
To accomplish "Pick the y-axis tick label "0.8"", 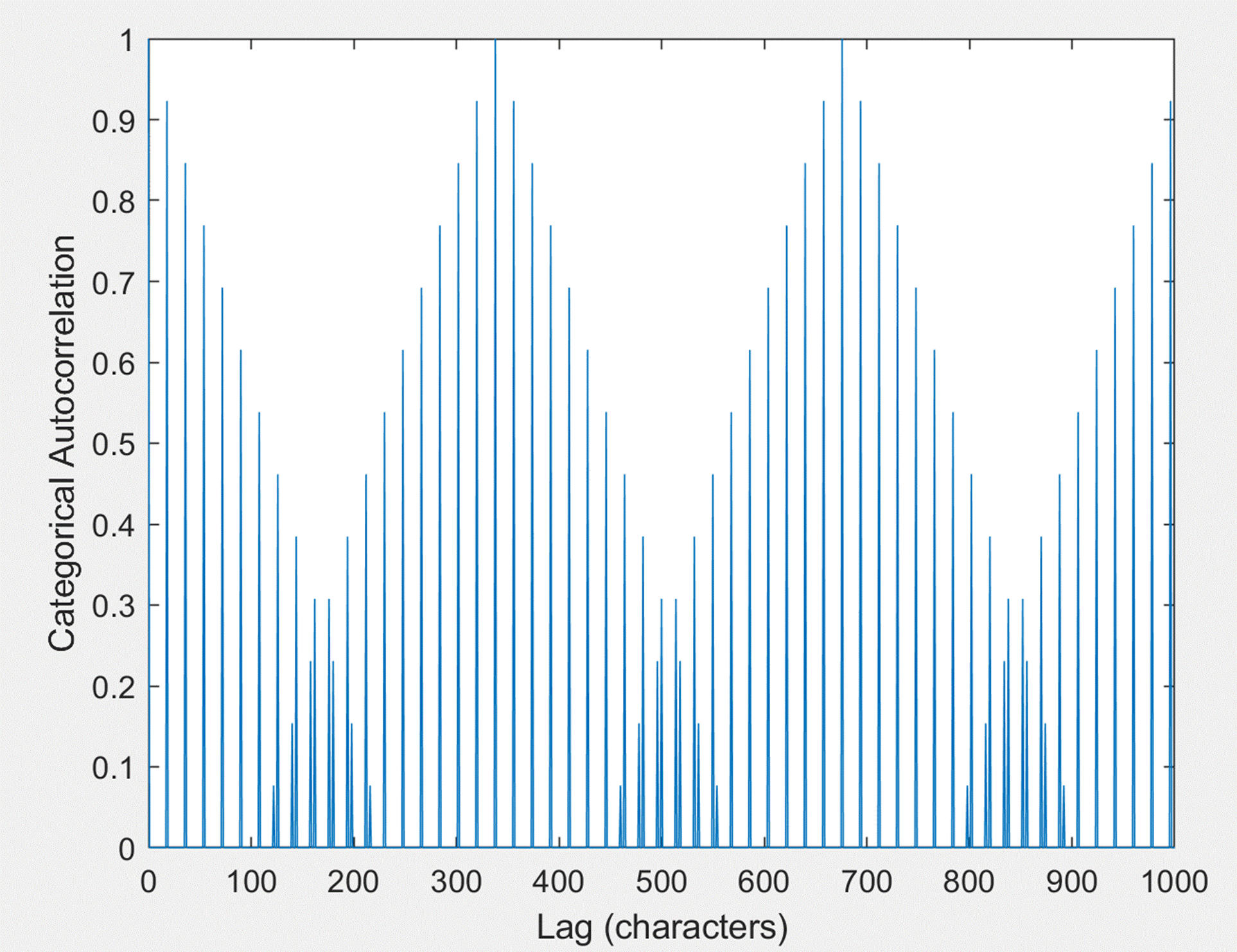I will tap(113, 201).
